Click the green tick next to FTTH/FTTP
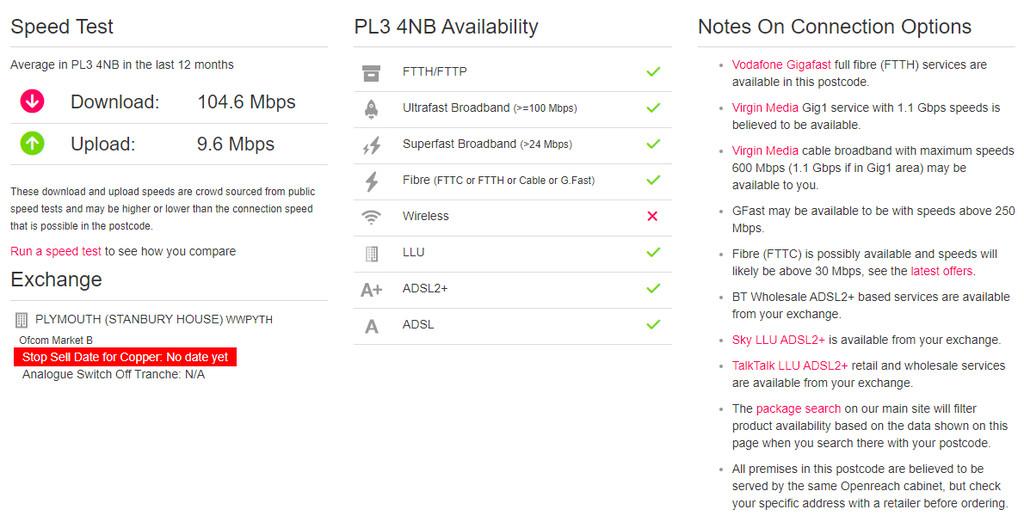1024x528 pixels. 653,71
